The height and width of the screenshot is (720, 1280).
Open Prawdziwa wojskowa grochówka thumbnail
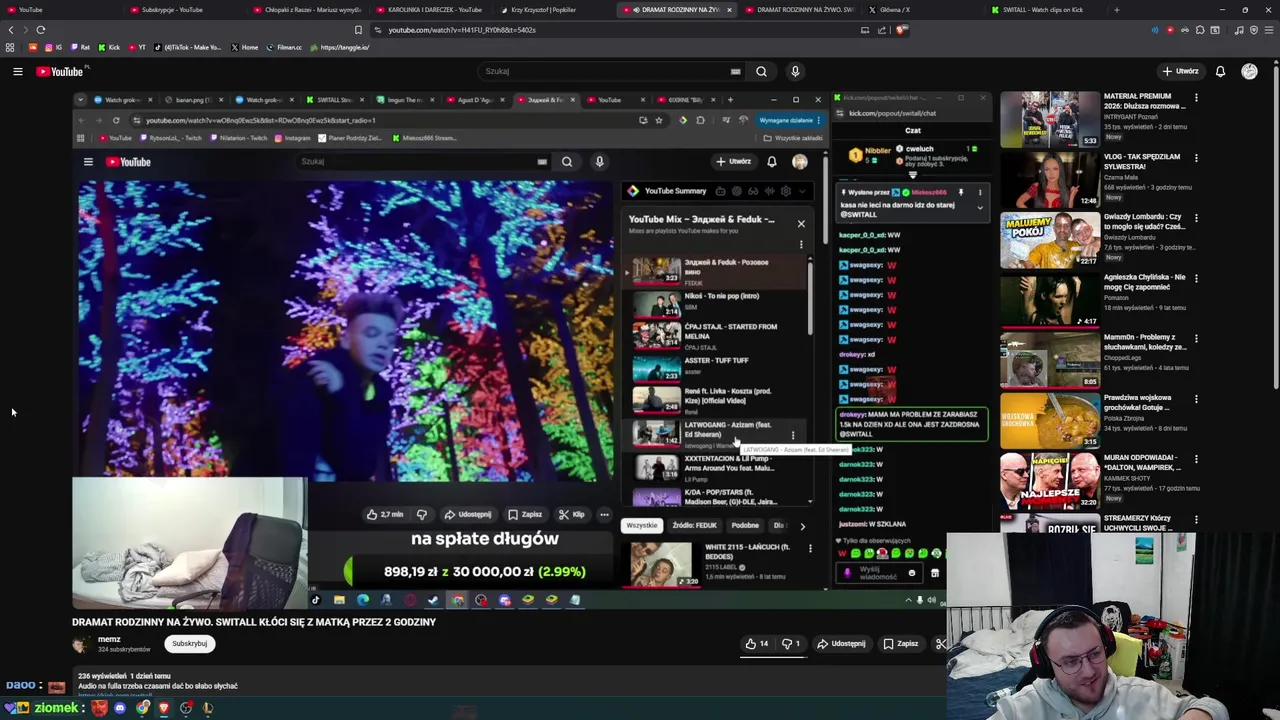pos(1050,420)
